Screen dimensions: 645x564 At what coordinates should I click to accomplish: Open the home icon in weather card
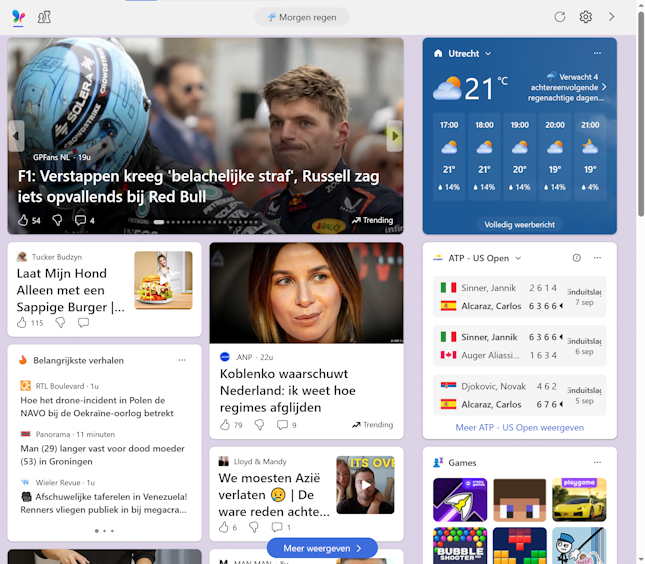point(438,53)
